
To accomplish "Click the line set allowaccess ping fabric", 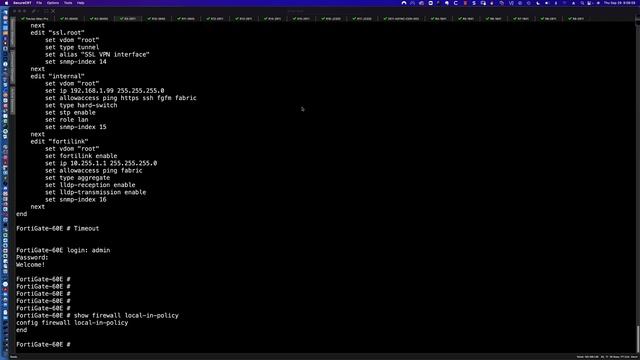I will tap(93, 171).
